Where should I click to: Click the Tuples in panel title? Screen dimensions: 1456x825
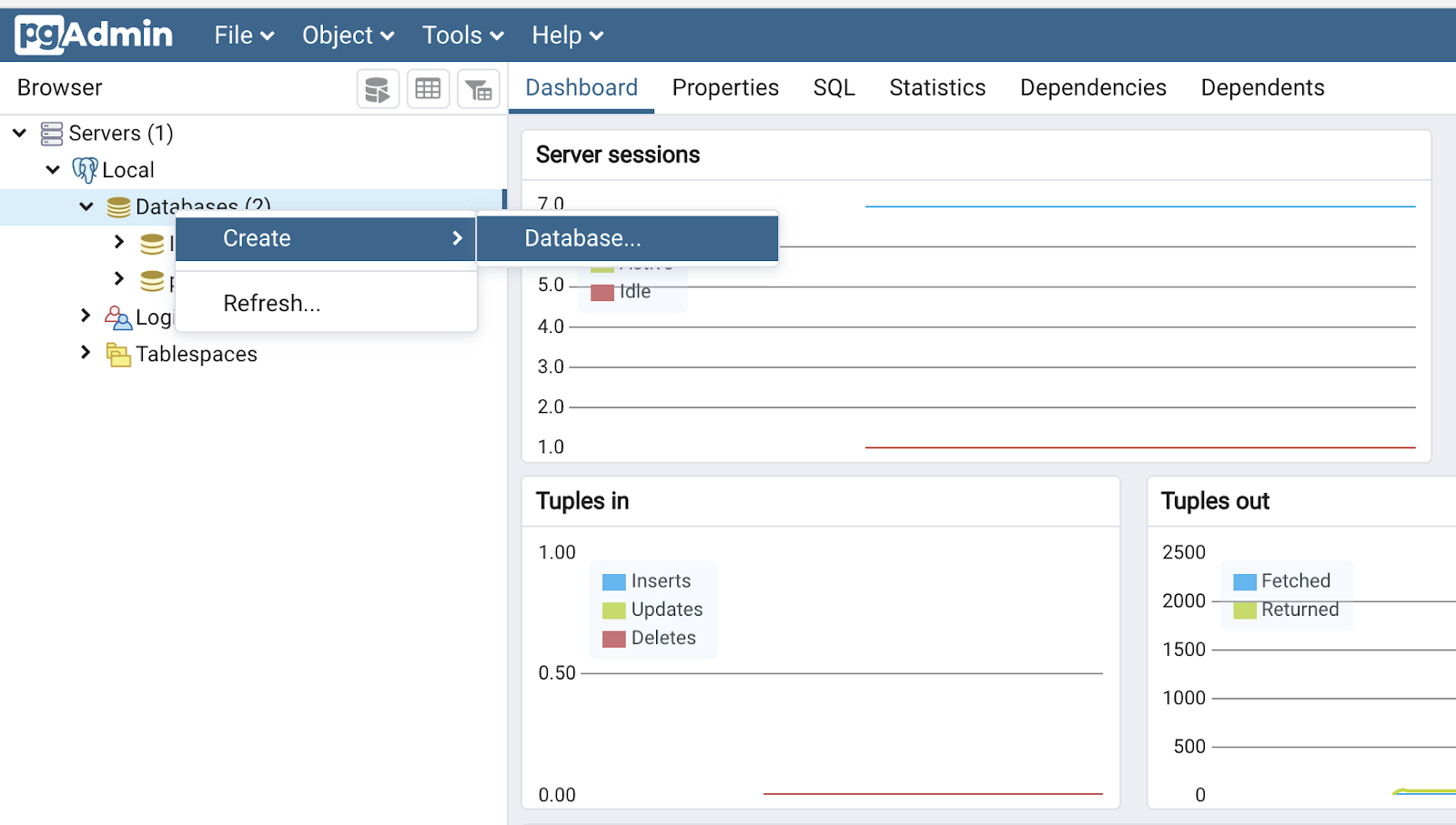(582, 501)
